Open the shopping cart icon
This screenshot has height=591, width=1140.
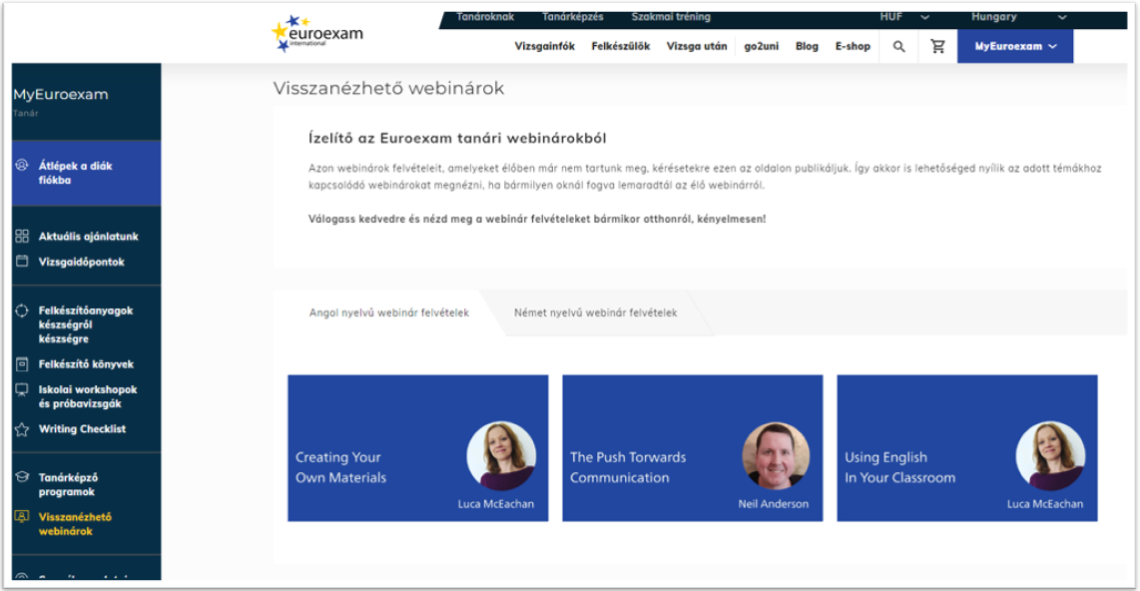(x=938, y=47)
